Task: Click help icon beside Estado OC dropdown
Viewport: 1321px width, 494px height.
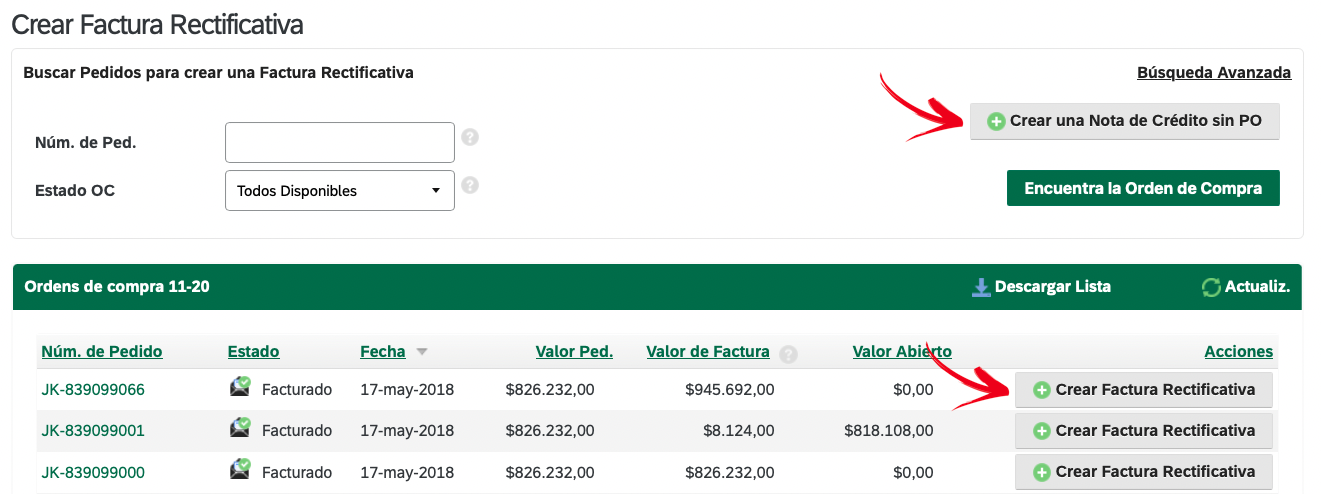Action: point(470,185)
